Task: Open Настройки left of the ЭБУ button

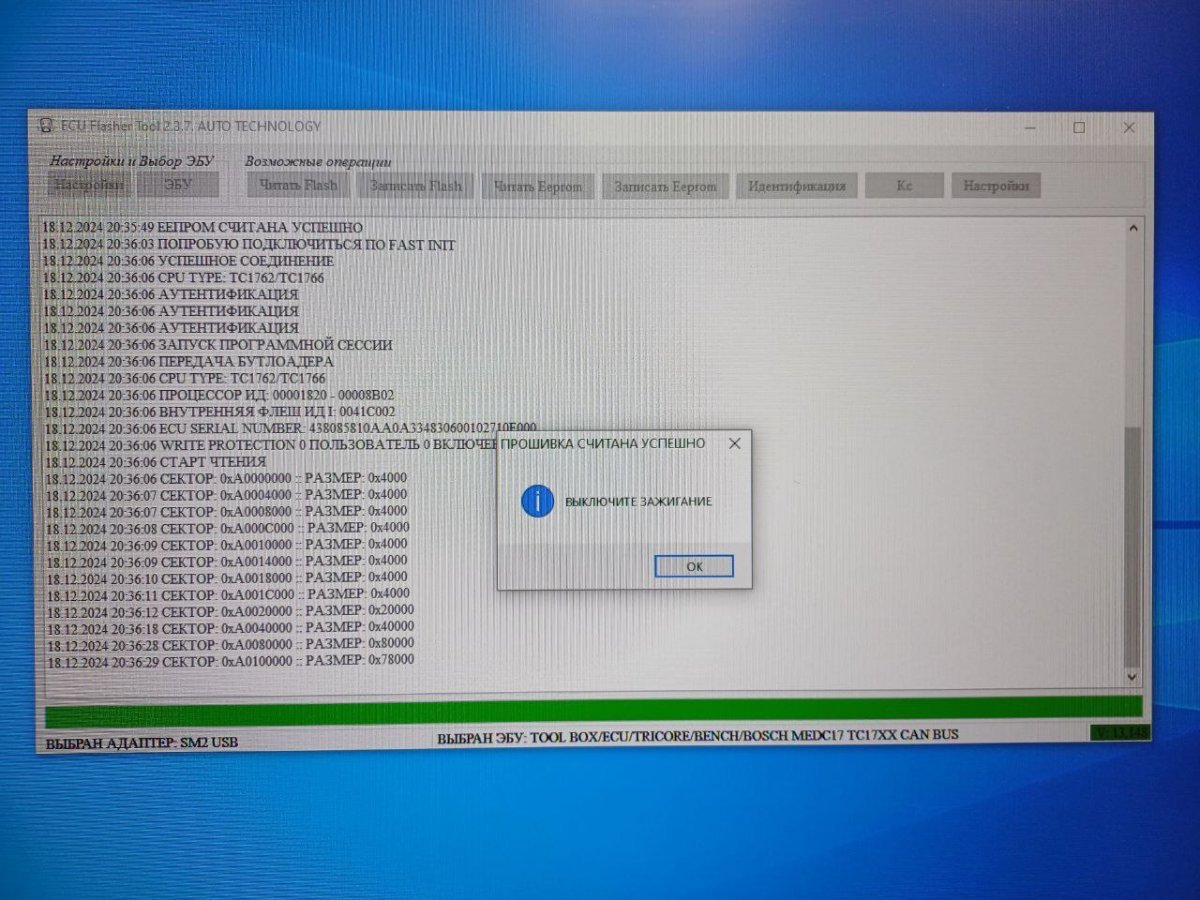Action: click(x=89, y=185)
